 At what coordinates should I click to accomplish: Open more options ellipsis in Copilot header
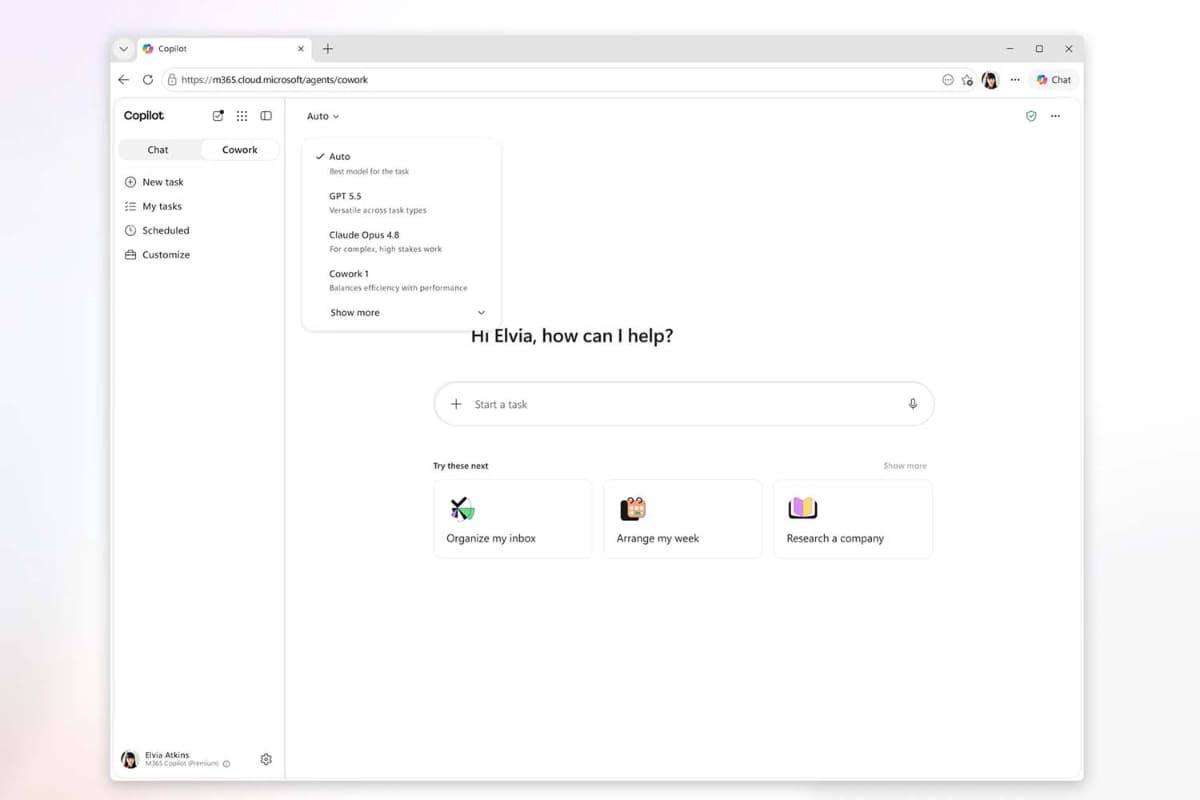point(1055,116)
